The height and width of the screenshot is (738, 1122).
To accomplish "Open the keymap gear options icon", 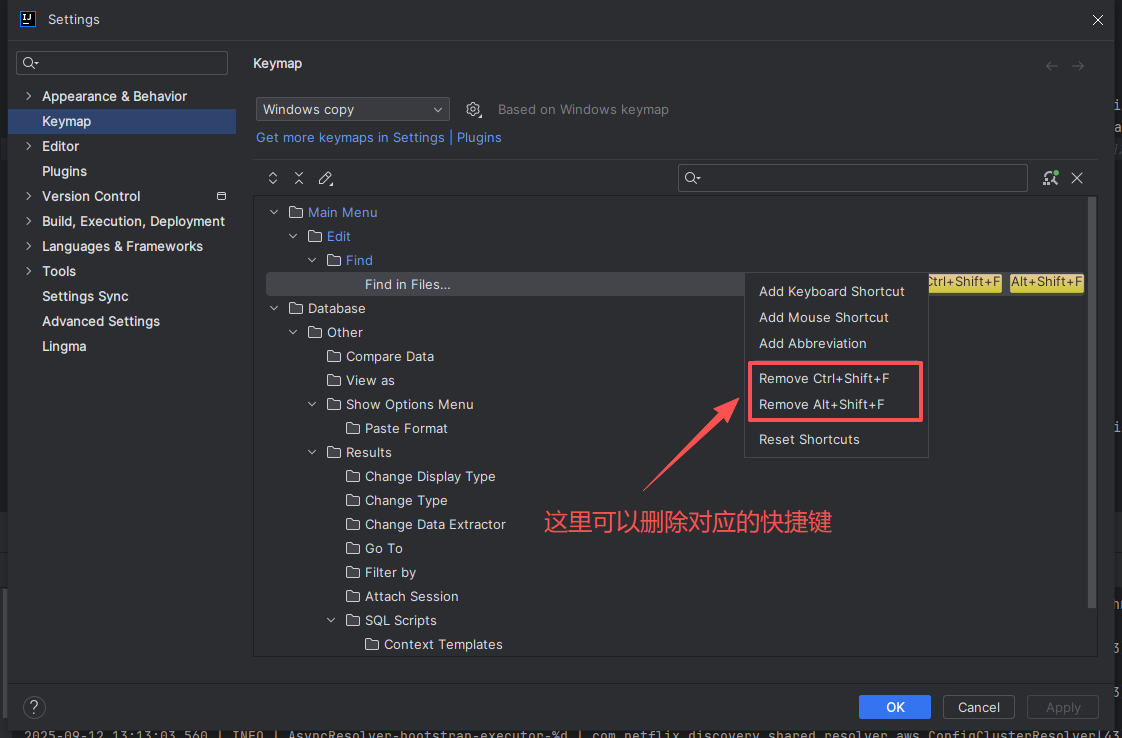I will coord(473,110).
